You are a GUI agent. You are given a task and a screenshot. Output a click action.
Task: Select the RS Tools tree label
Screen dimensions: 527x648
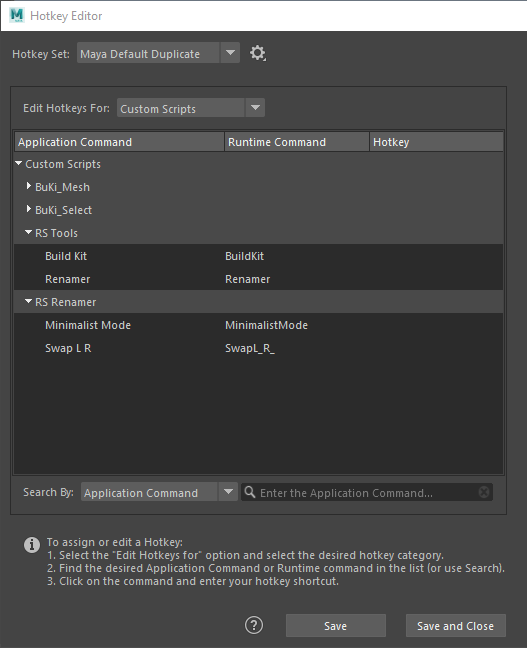pyautogui.click(x=56, y=233)
